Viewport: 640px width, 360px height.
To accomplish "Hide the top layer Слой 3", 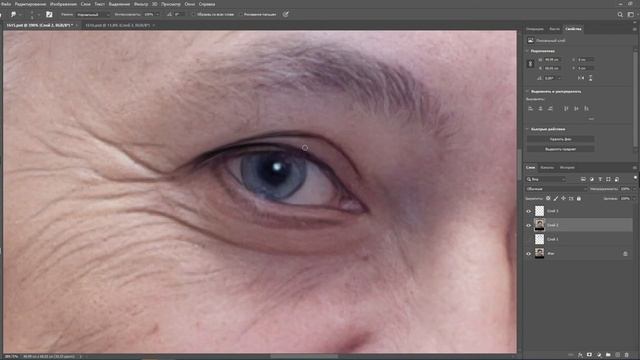I will tap(529, 211).
